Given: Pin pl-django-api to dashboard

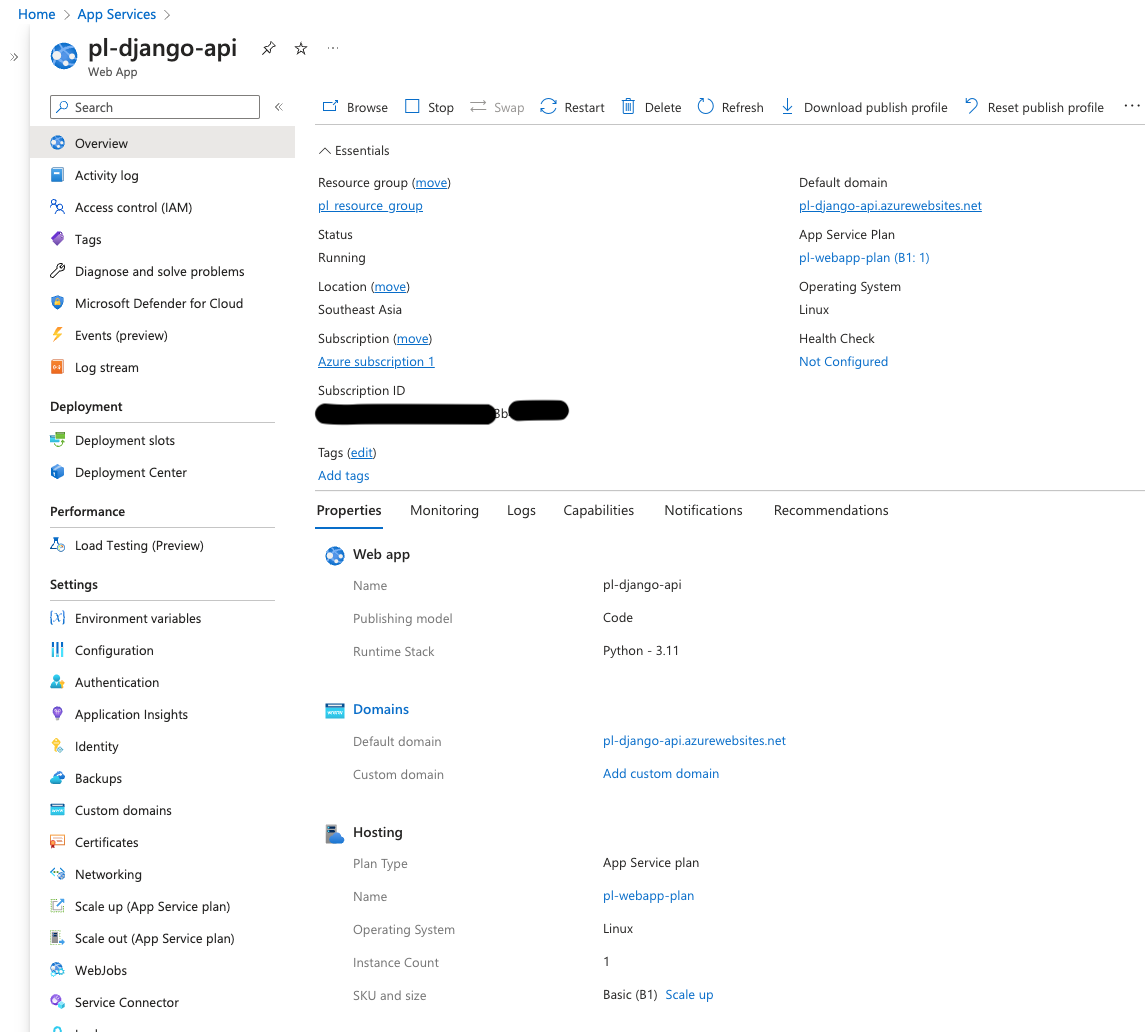Looking at the screenshot, I should tap(269, 48).
